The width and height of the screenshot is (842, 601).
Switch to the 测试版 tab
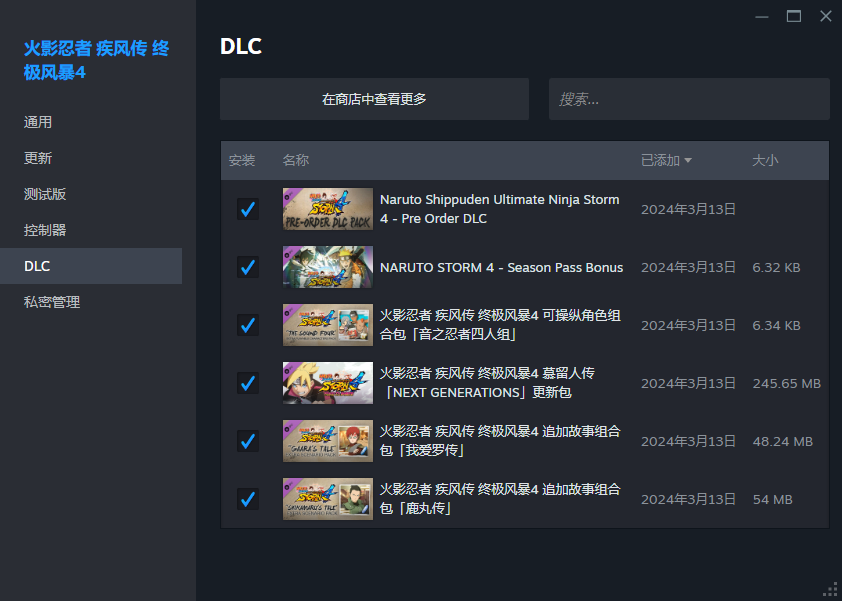click(45, 194)
